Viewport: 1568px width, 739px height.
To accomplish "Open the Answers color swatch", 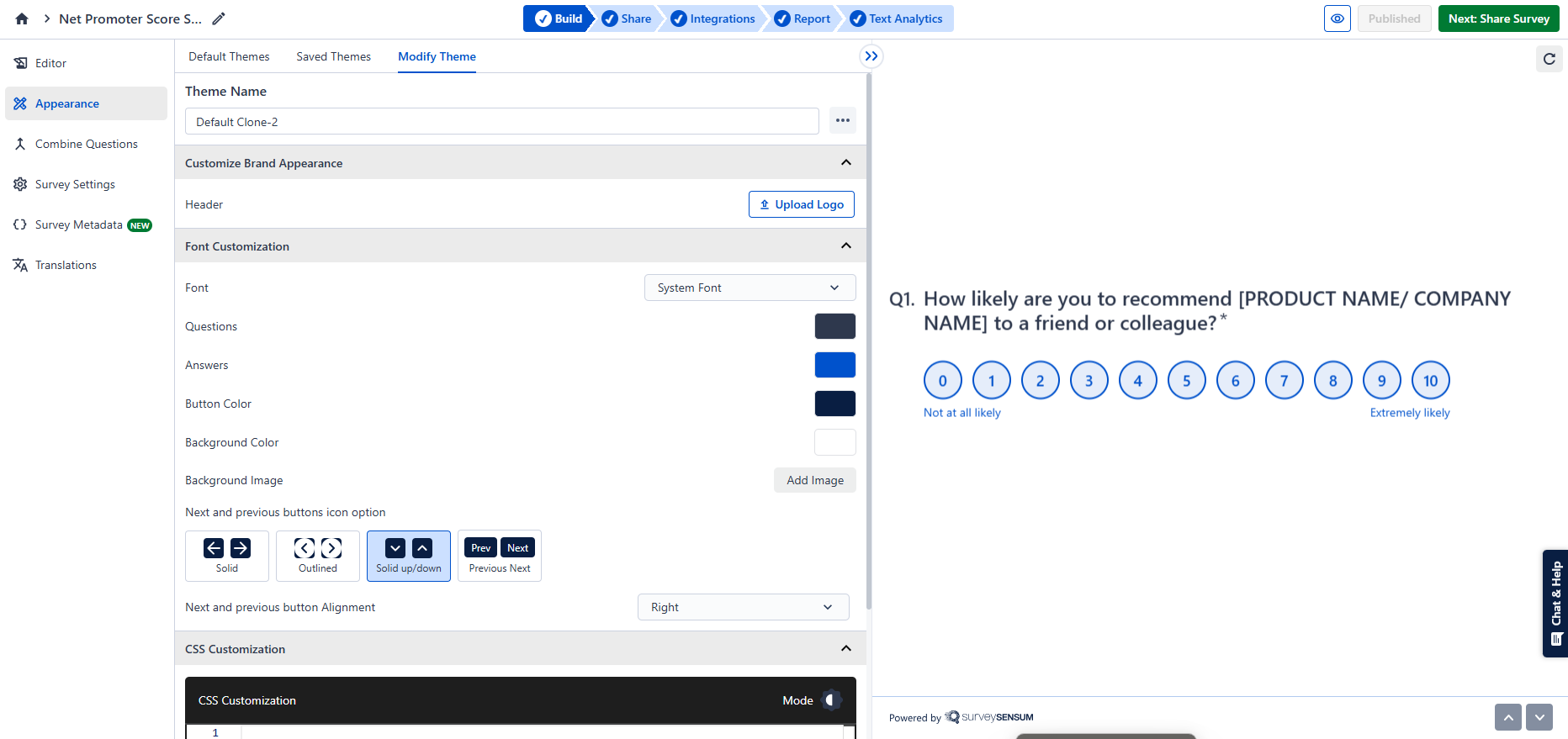I will 834,365.
